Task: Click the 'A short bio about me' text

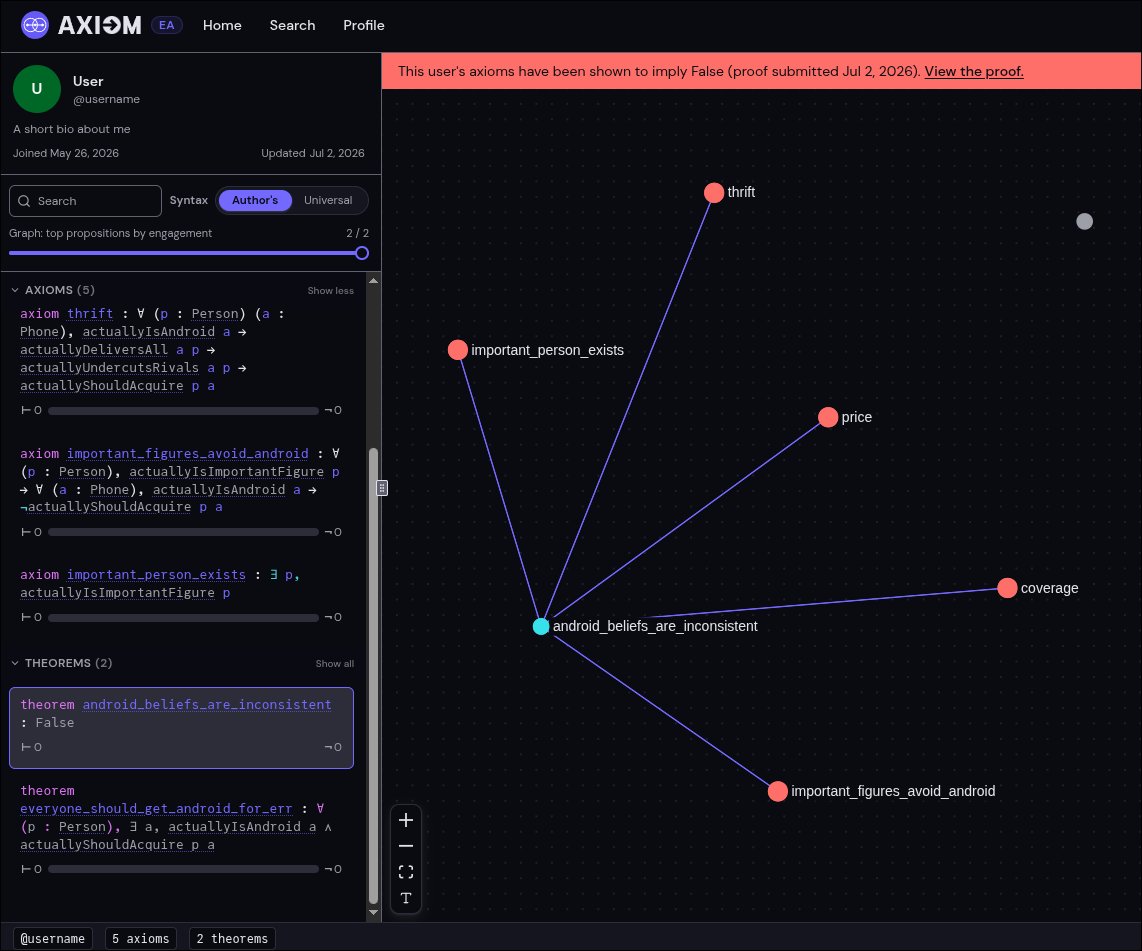Action: 71,129
